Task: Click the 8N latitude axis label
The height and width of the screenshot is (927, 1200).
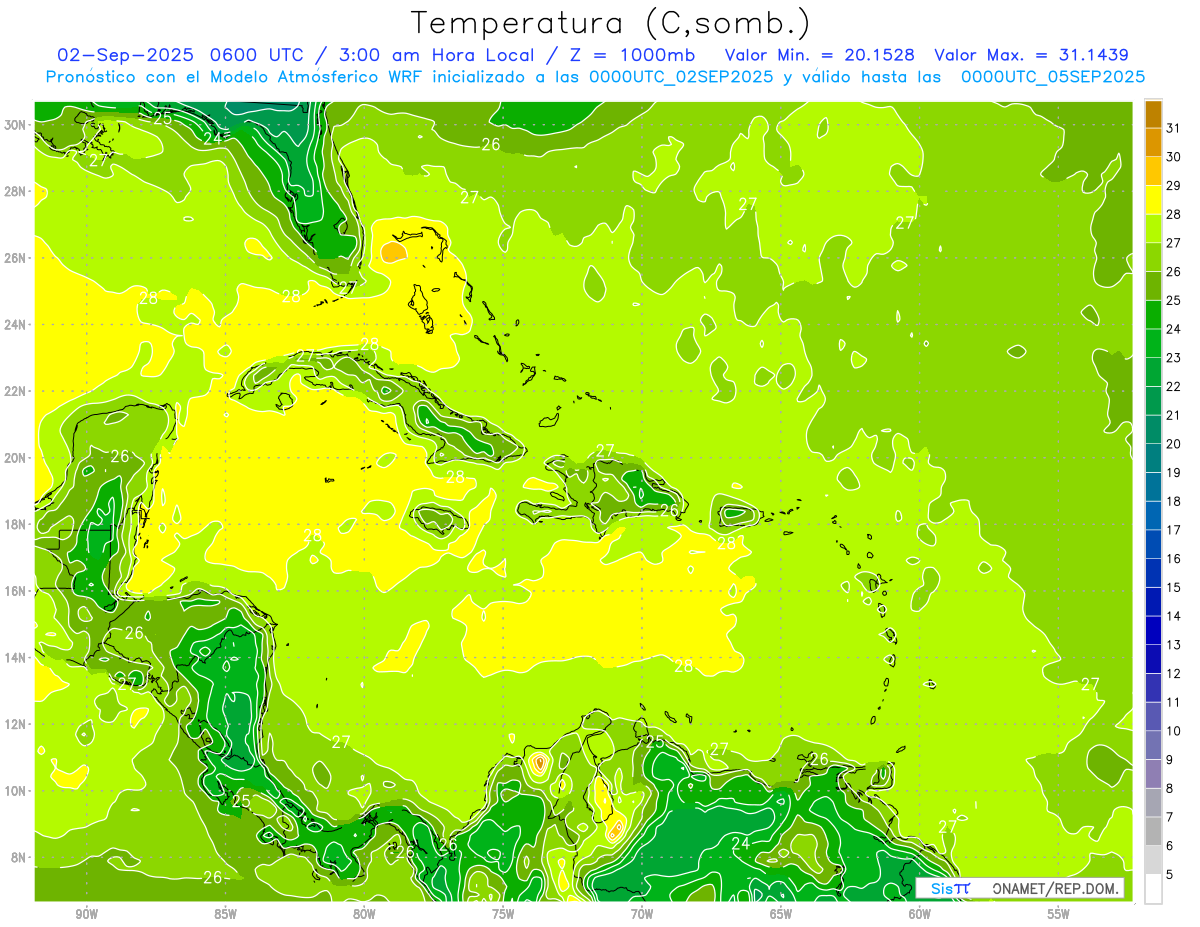Action: (19, 857)
